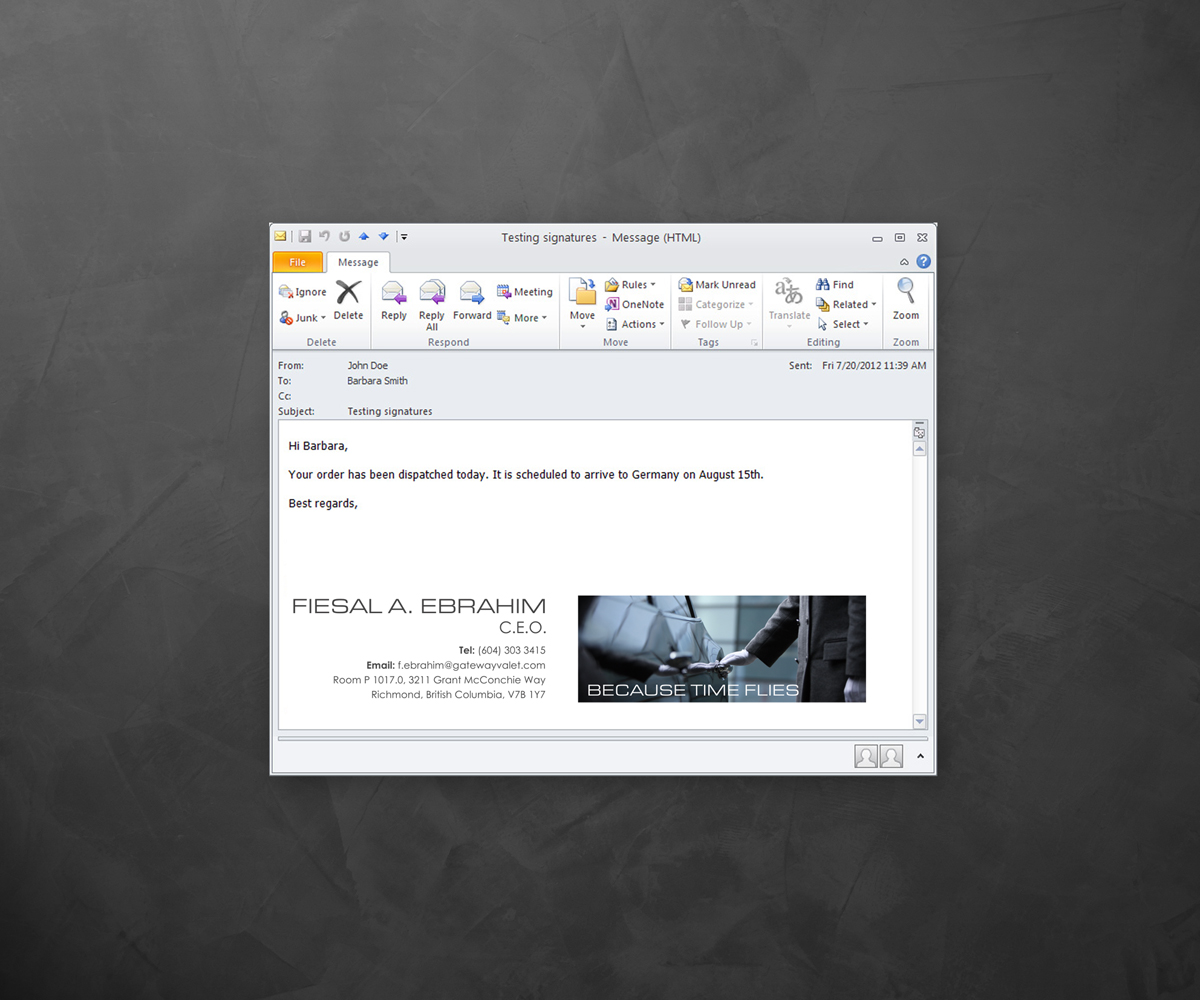
Task: Open Outlook Help question mark
Action: click(923, 262)
